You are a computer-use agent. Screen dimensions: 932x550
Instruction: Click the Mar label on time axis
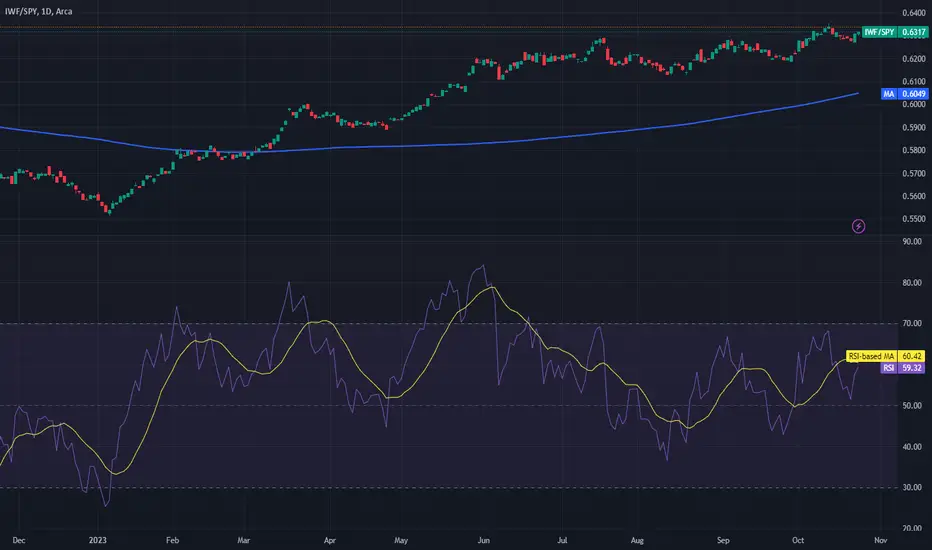pos(244,540)
